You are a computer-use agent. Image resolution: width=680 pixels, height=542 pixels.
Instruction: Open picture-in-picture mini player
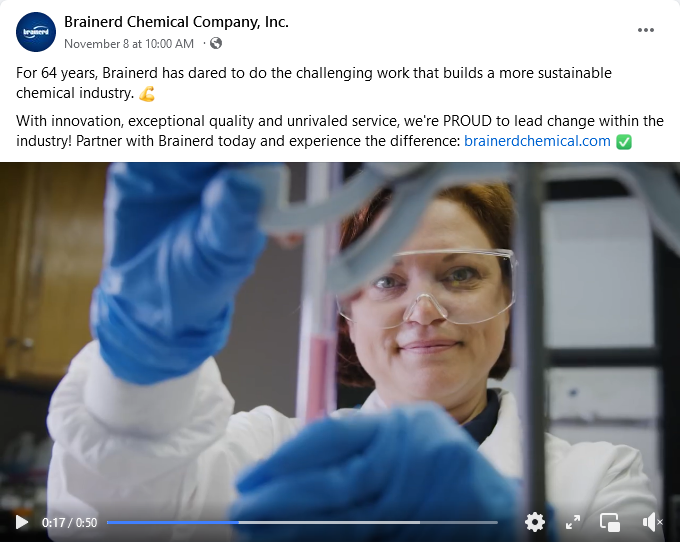pyautogui.click(x=610, y=522)
